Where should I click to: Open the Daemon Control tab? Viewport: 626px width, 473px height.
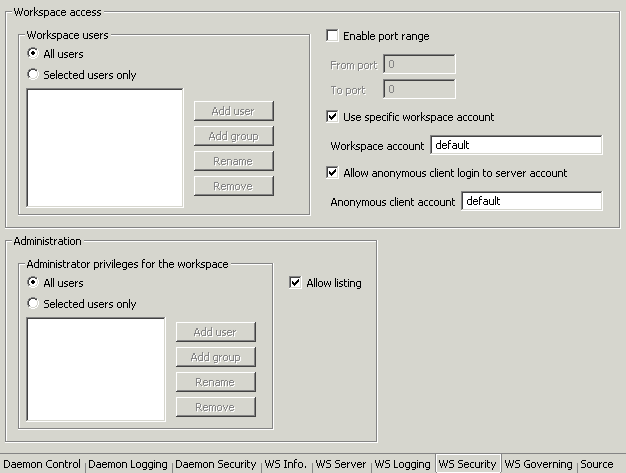click(42, 464)
